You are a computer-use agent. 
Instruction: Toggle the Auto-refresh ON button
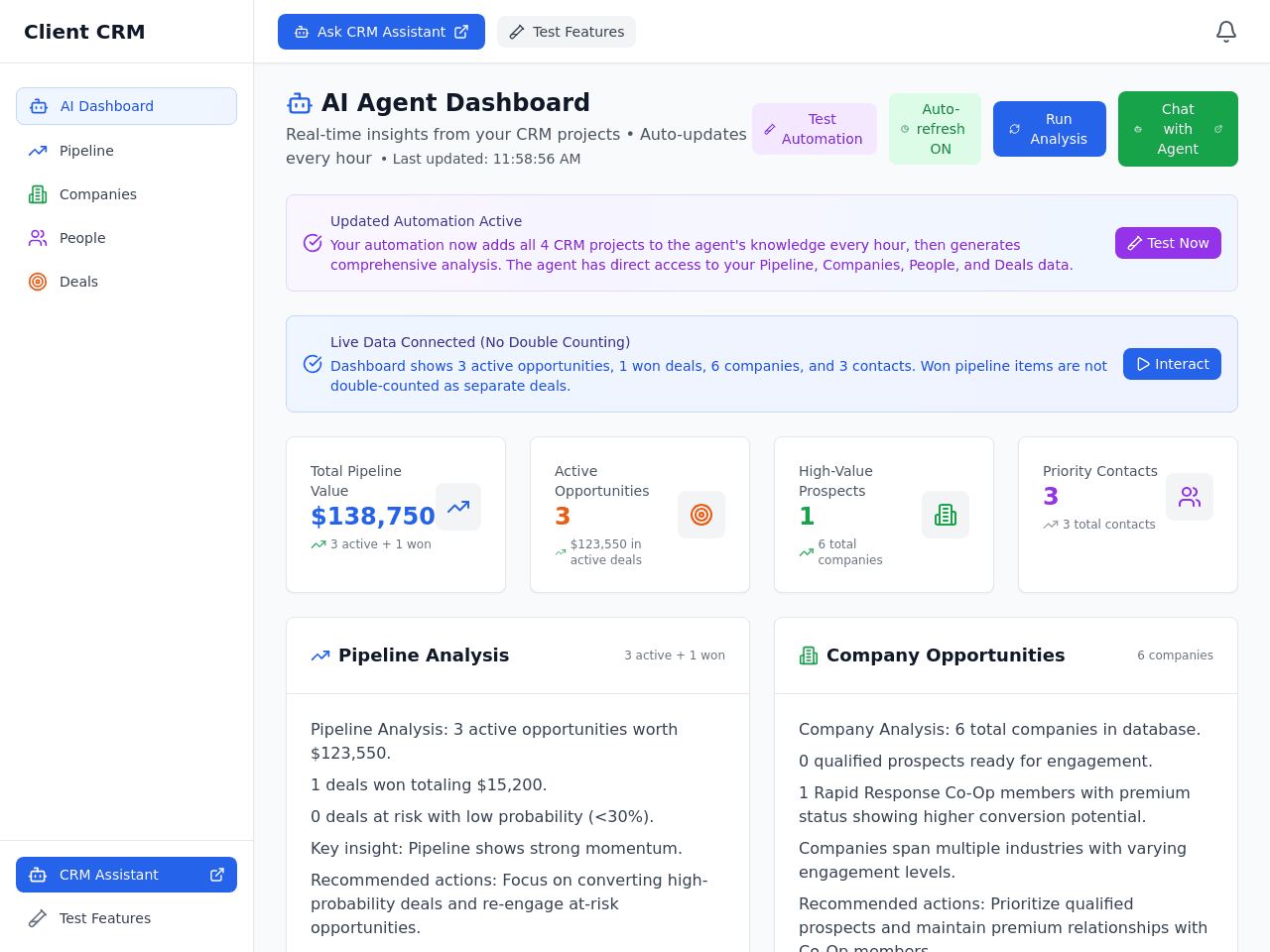pyautogui.click(x=935, y=129)
